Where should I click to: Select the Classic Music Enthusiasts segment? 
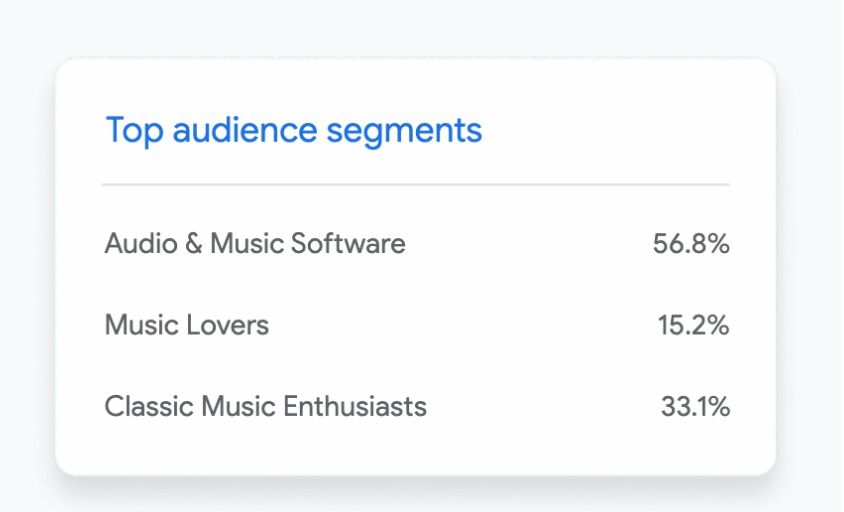point(265,406)
